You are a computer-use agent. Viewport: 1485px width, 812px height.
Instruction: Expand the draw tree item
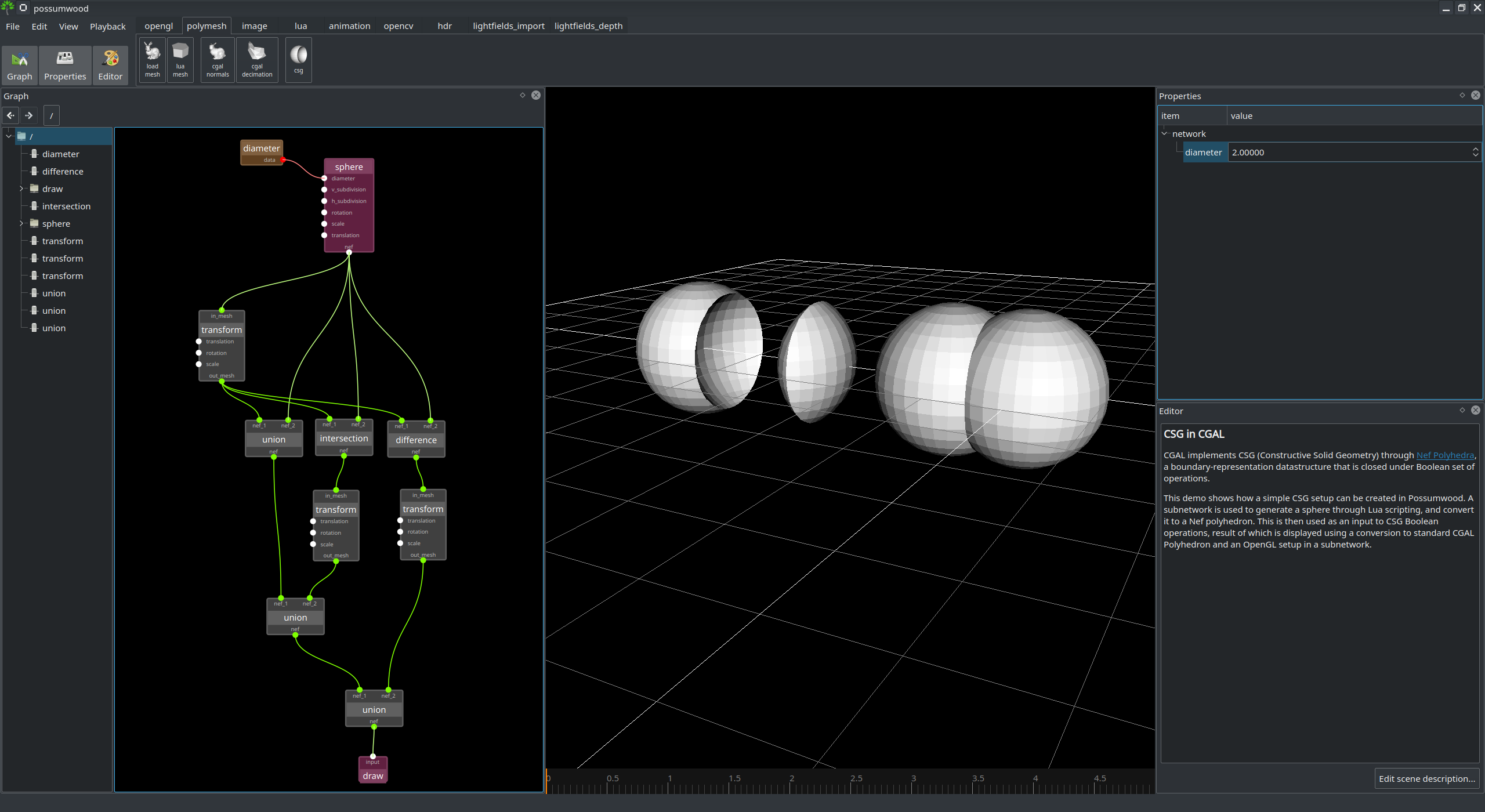tap(21, 188)
